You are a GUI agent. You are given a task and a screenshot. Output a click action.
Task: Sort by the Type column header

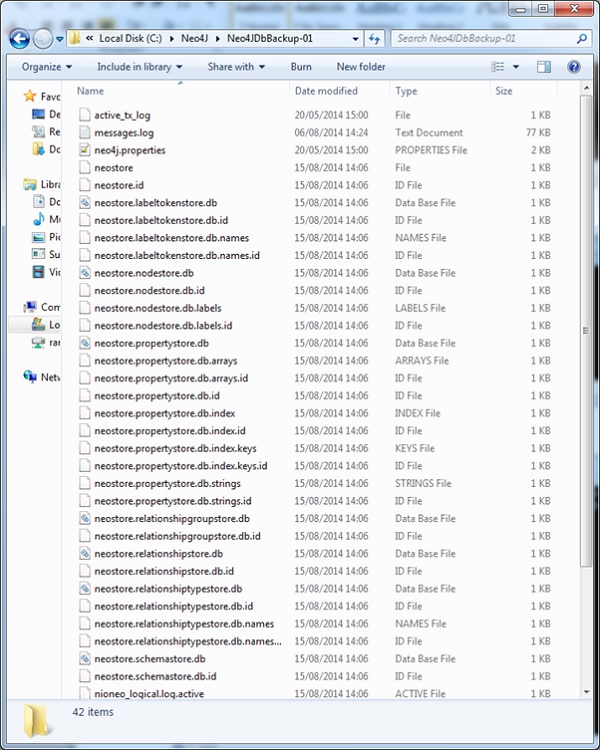point(406,91)
